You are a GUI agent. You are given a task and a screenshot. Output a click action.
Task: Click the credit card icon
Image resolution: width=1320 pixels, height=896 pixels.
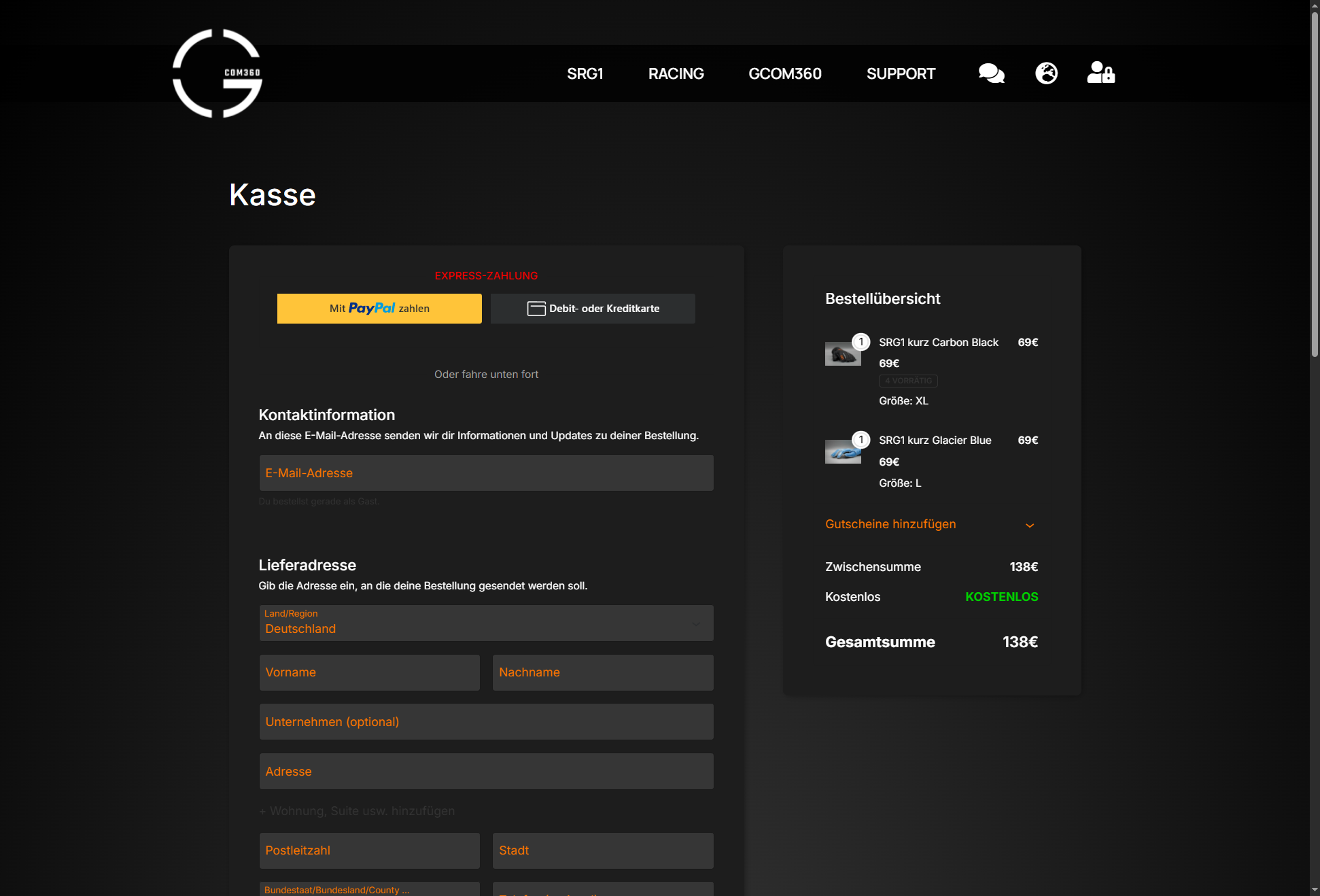tap(536, 309)
